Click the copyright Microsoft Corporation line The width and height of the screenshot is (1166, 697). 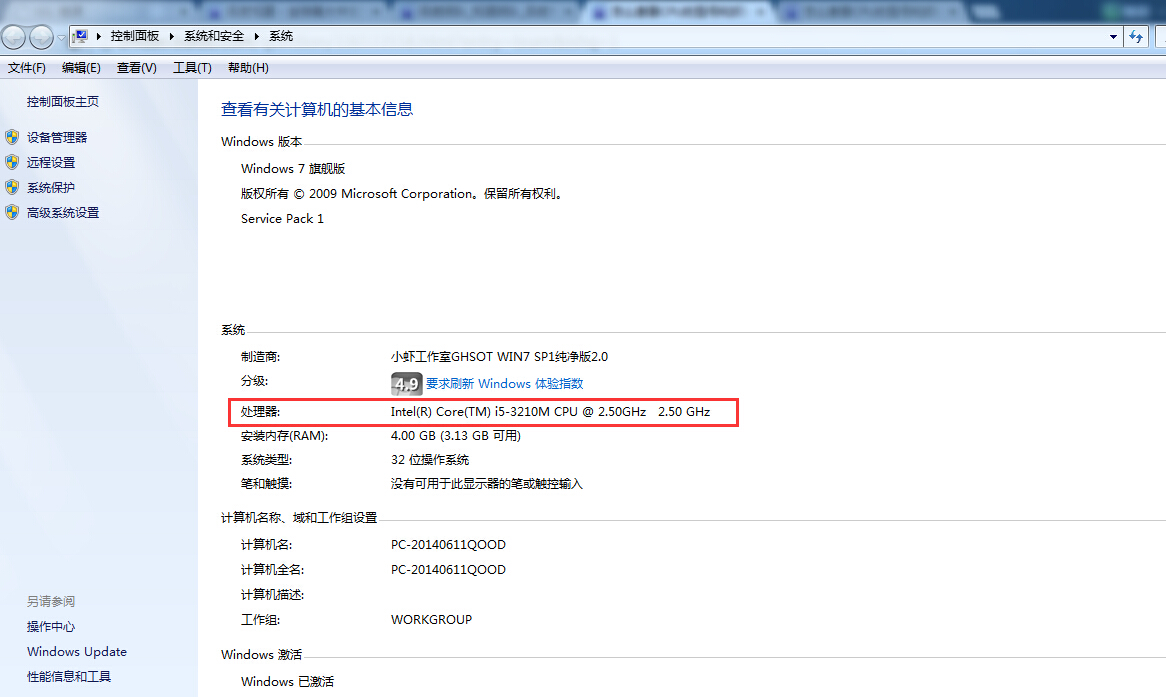(x=403, y=194)
